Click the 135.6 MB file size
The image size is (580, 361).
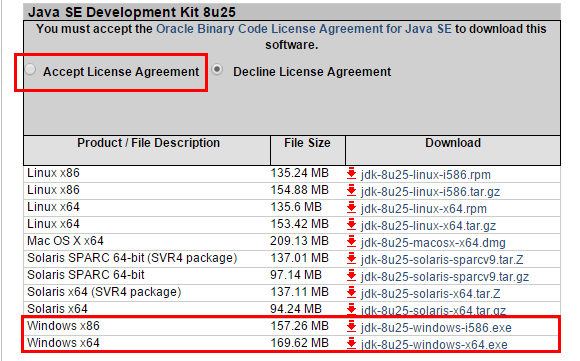(x=296, y=207)
